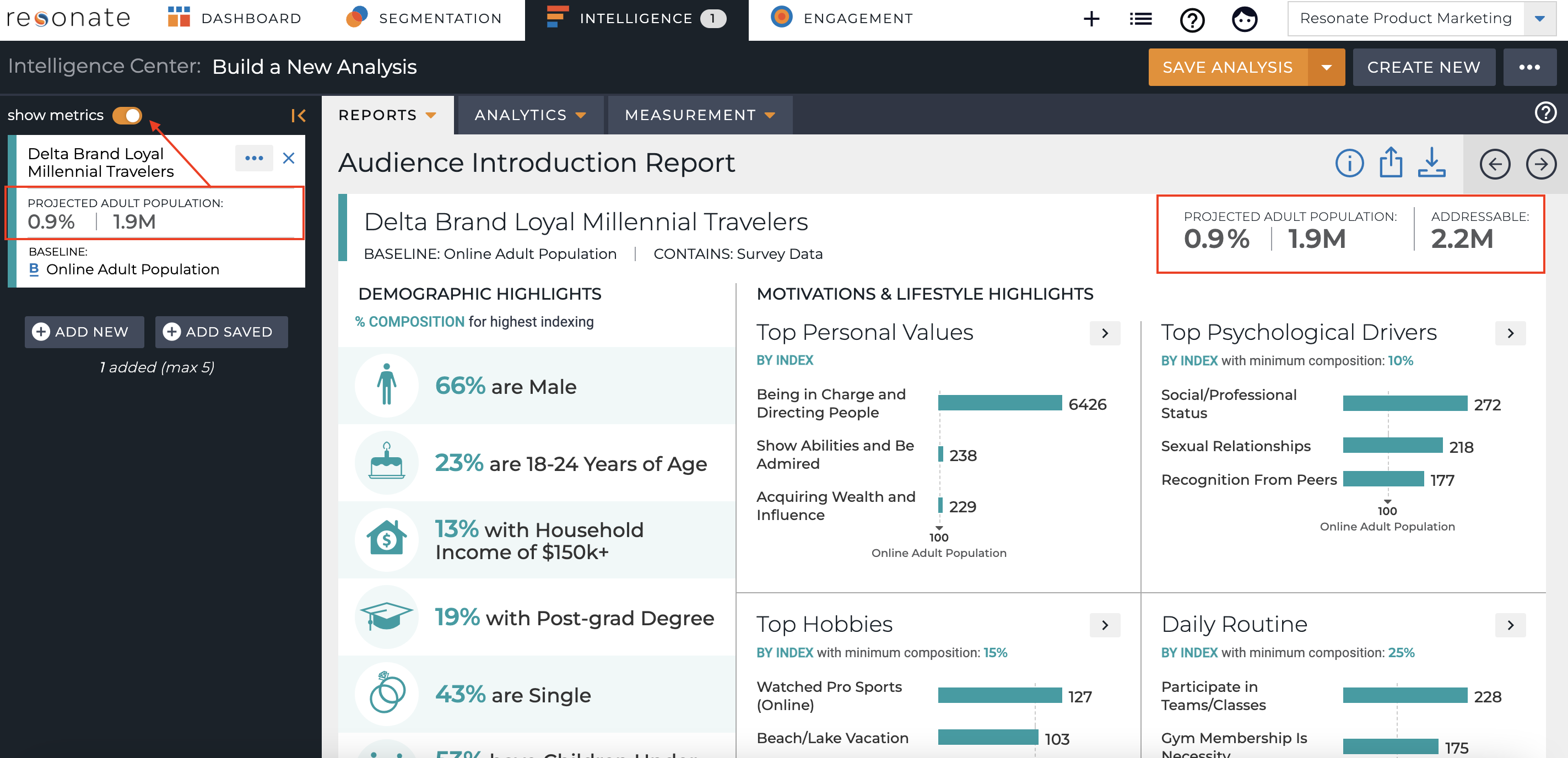Viewport: 1568px width, 758px height.
Task: Collapse the left audience panel
Action: [x=298, y=115]
